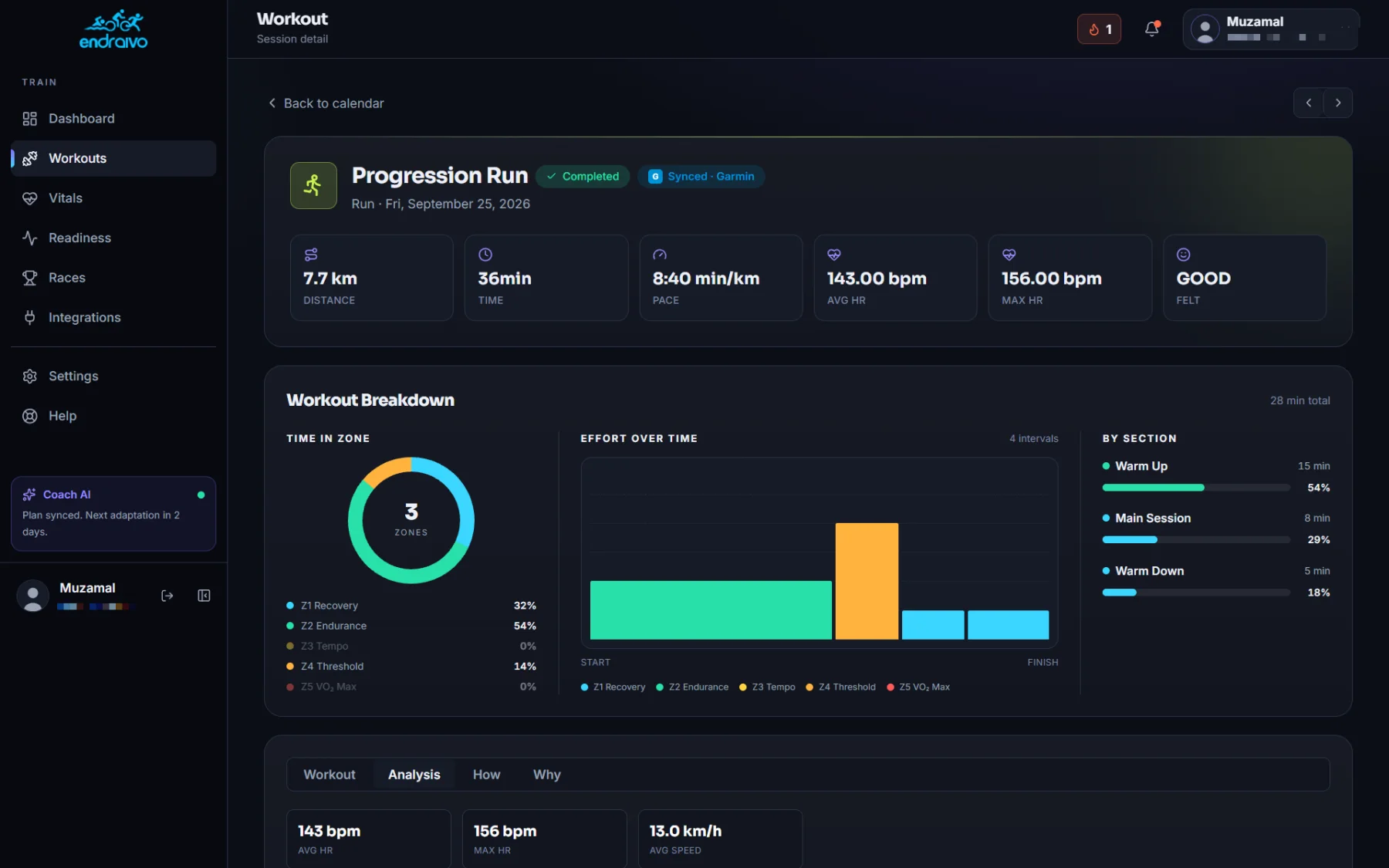Open Muzamal profile menu in header
Screen dimensions: 1389x868
[x=1270, y=29]
